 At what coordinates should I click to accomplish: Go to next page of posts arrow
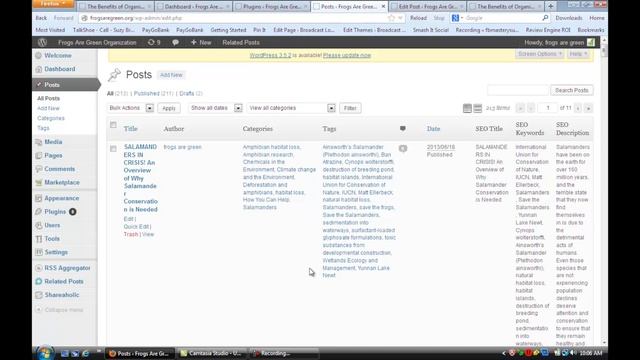(578, 108)
